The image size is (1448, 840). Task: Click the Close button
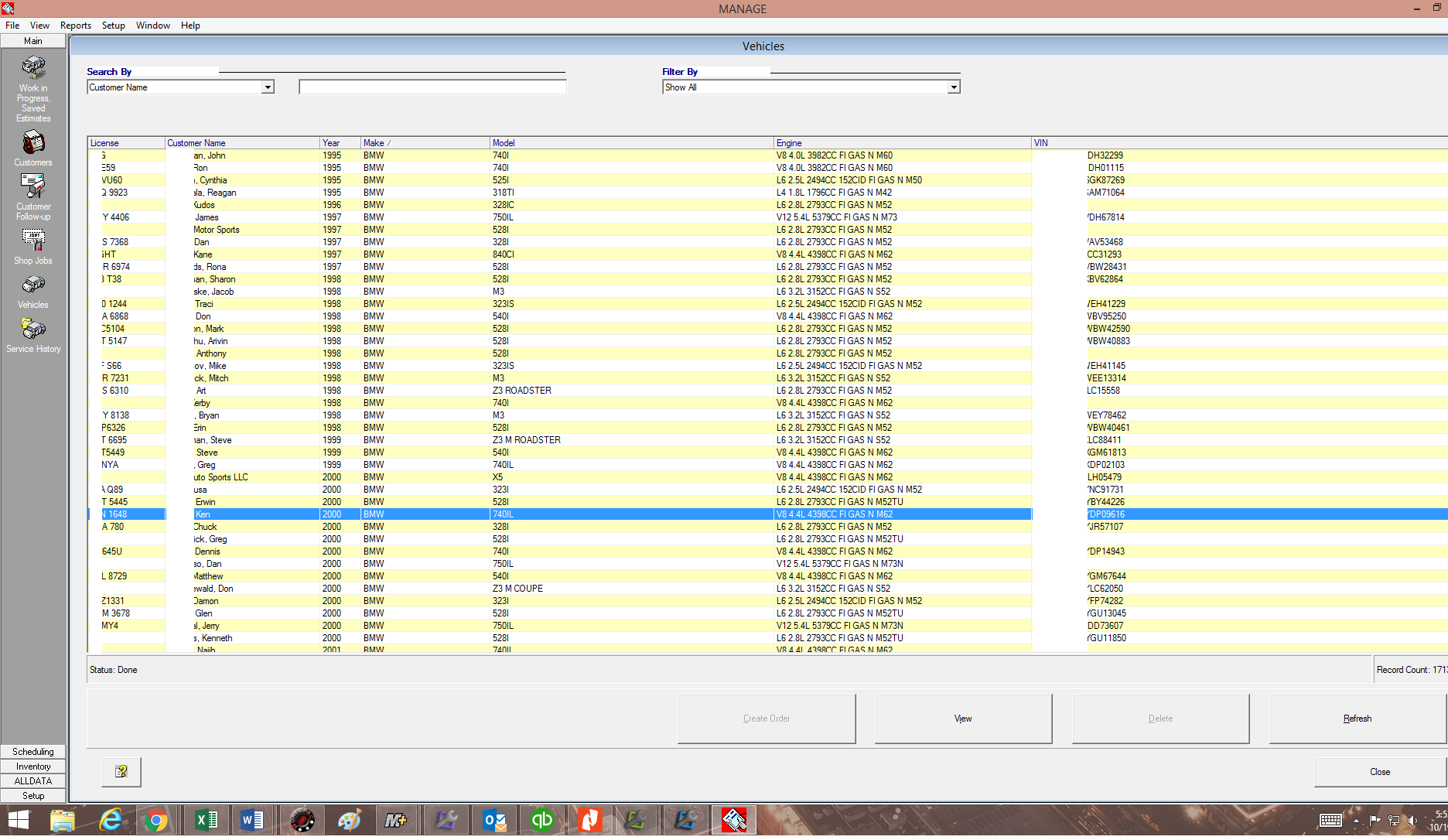pos(1380,772)
